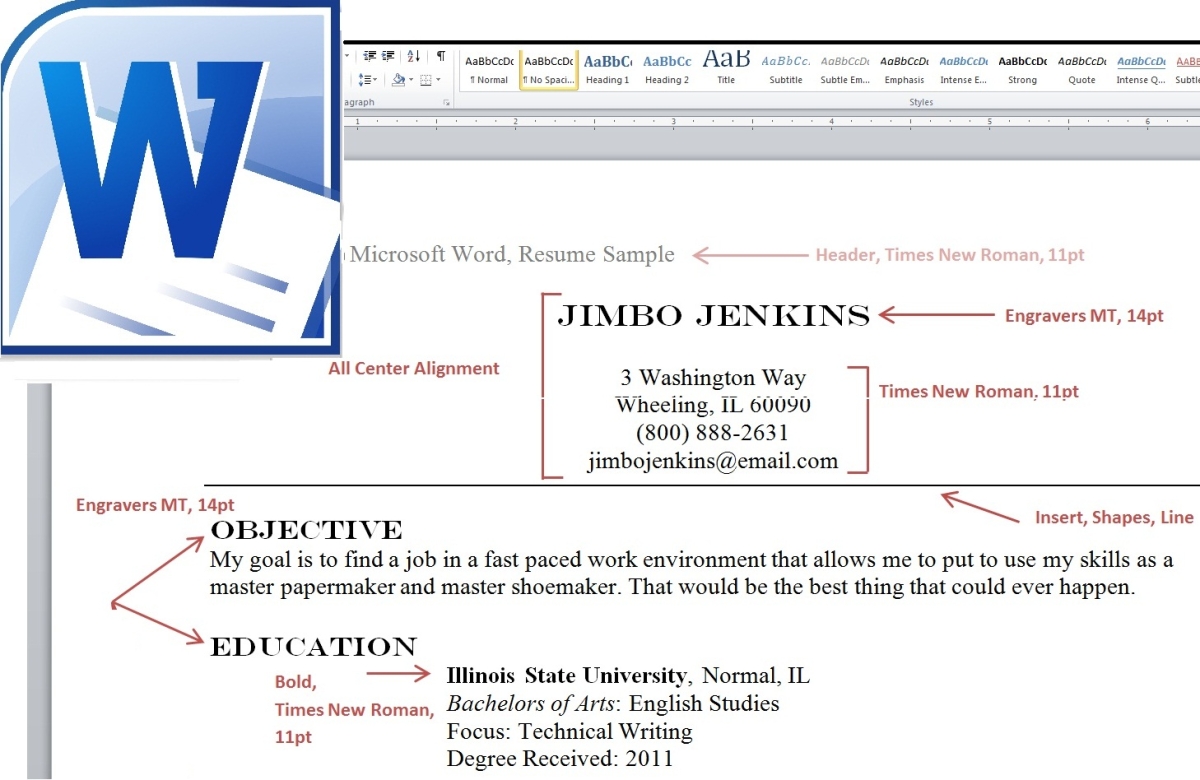
Task: Select the shading color swatch below the paint bucket
Action: coord(399,86)
